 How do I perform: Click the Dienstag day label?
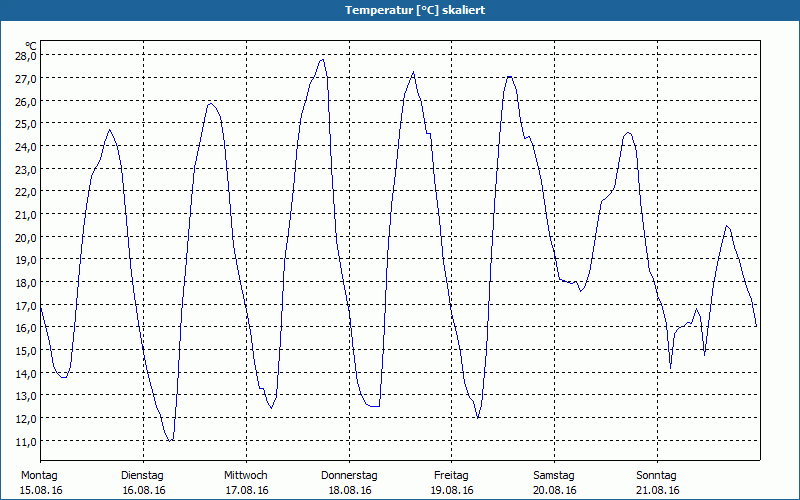142,475
